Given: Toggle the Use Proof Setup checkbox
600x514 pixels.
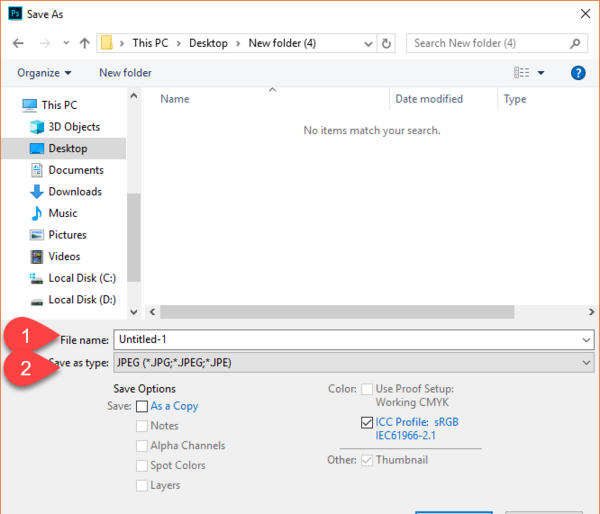Looking at the screenshot, I should (x=367, y=389).
